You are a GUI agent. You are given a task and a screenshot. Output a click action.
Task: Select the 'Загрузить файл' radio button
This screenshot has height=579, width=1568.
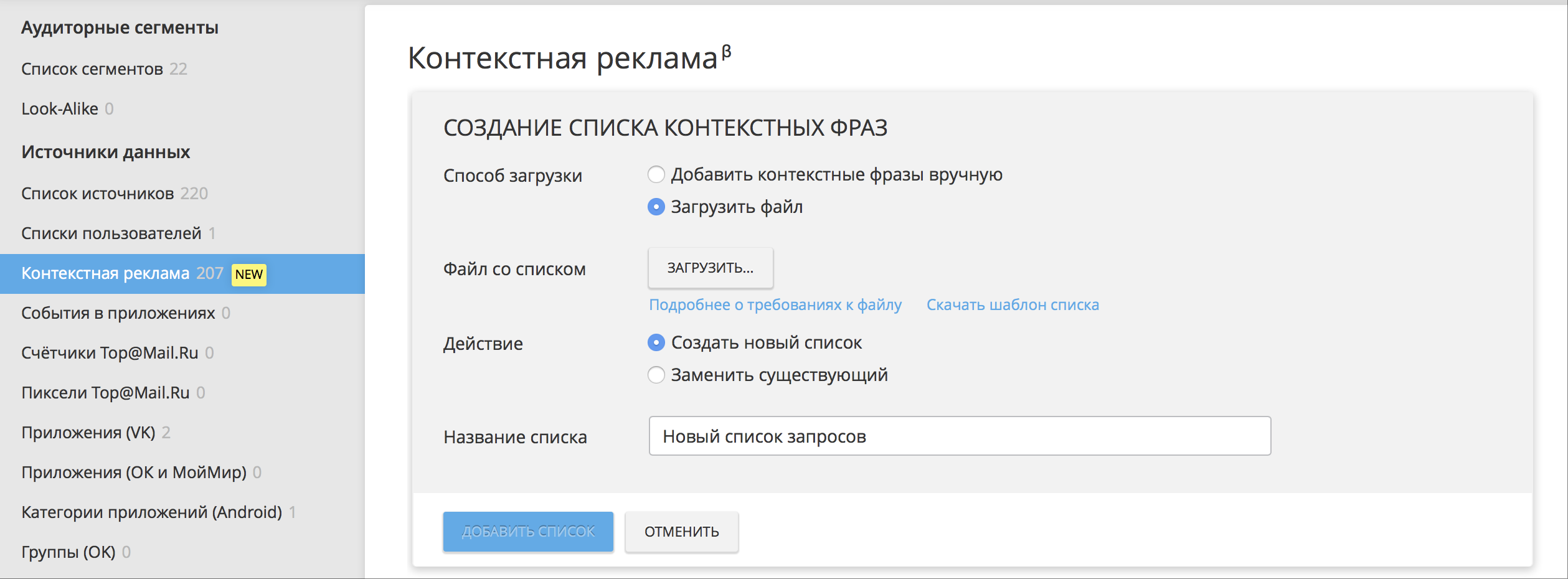pyautogui.click(x=656, y=207)
